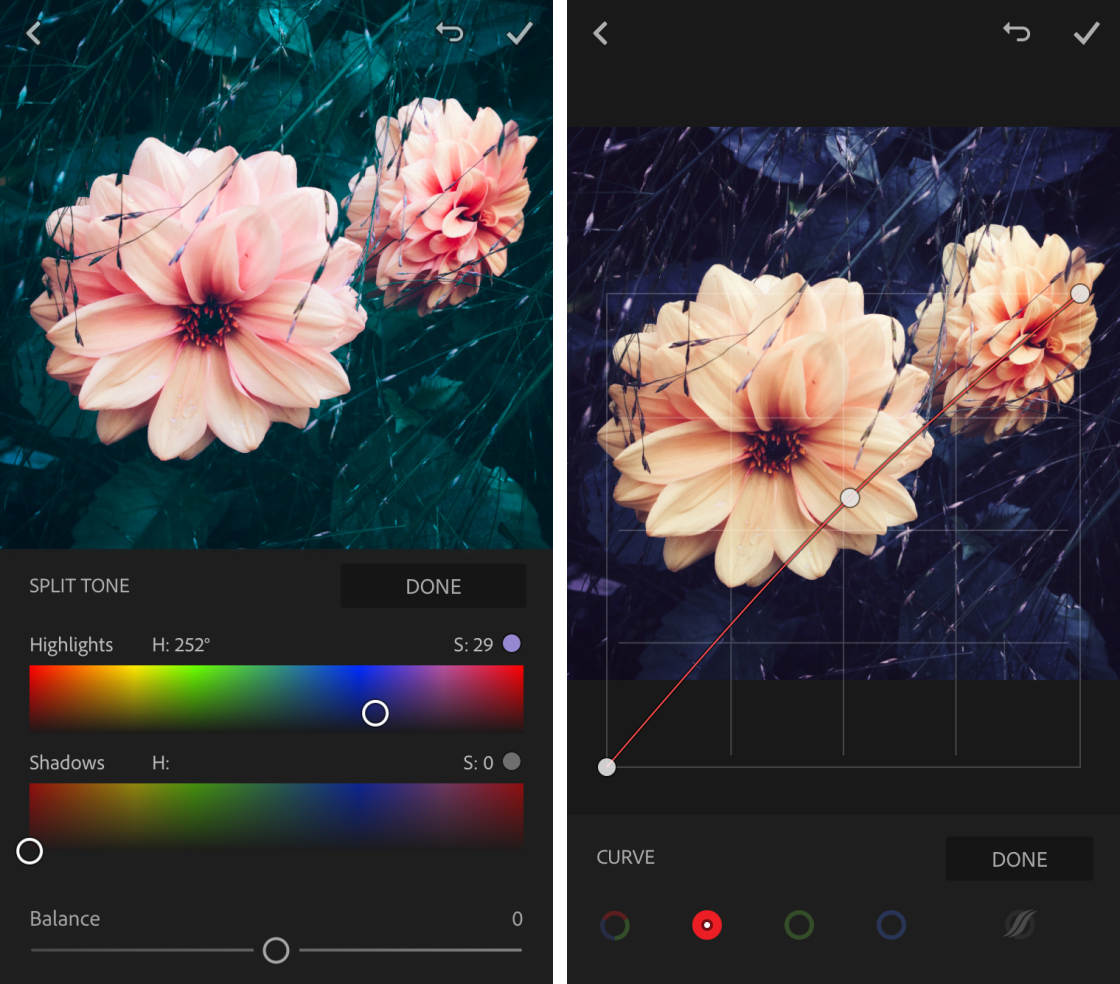Select the red curve channel
Screen dimensions: 1120x984
(x=707, y=925)
